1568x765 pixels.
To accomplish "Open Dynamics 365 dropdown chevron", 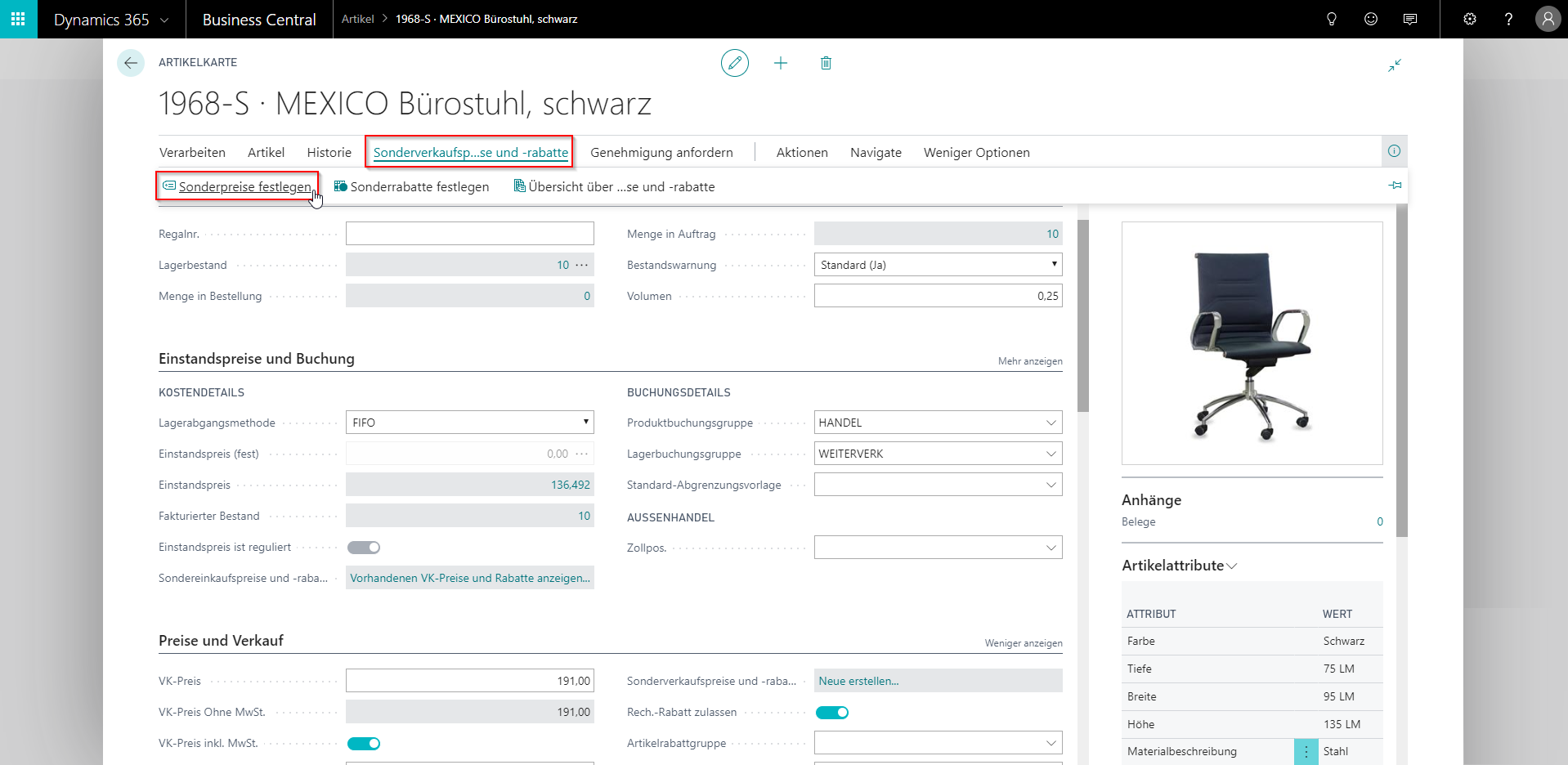I will [164, 20].
